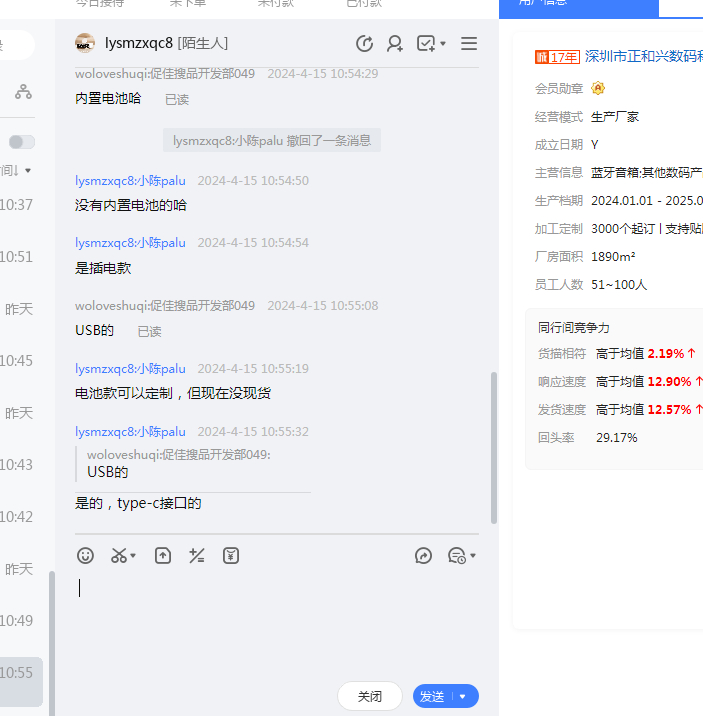Click lysmzxqc8 [陌生人] chat title
This screenshot has height=716, width=703.
coord(166,43)
